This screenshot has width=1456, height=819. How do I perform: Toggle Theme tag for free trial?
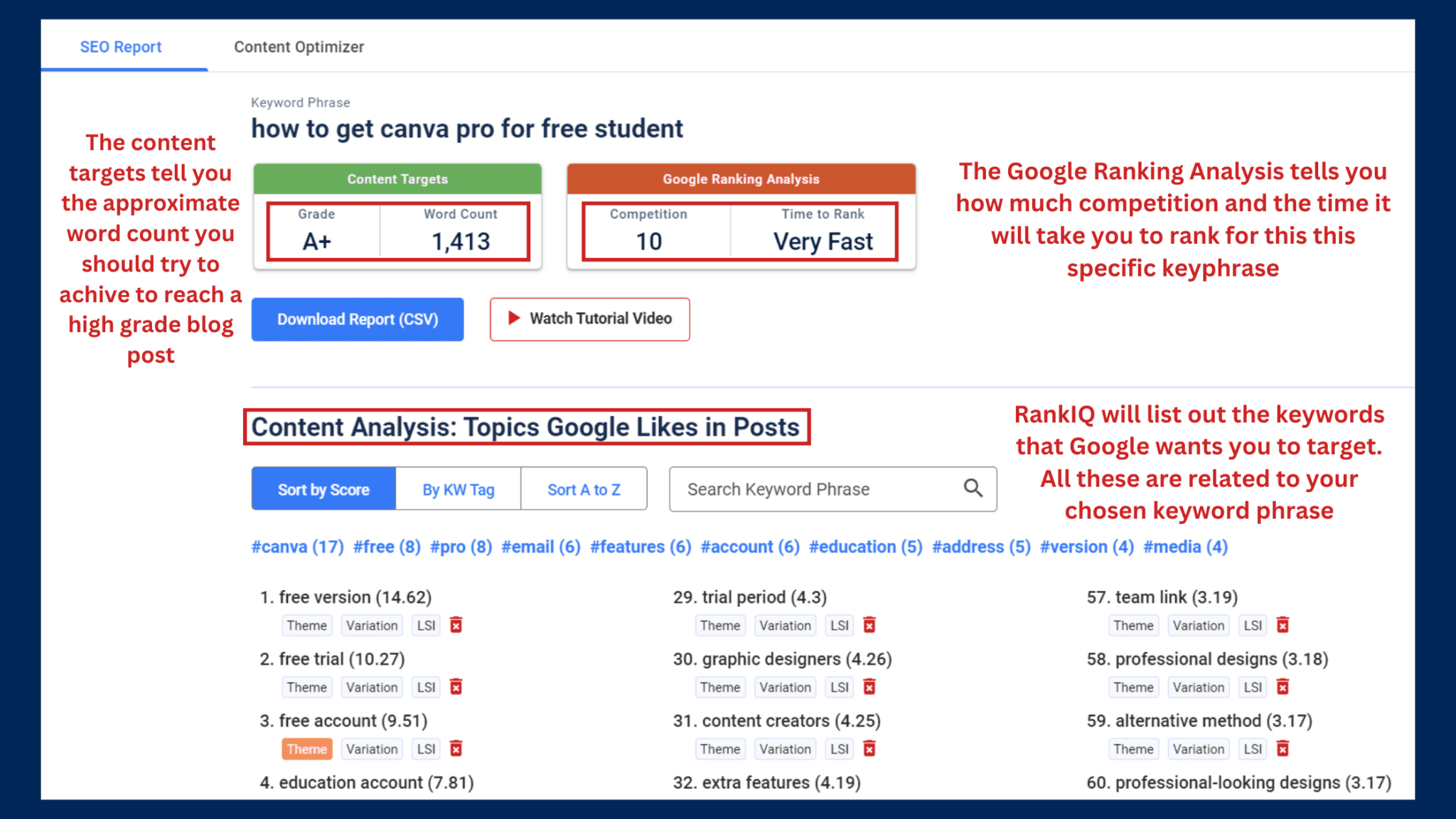pyautogui.click(x=307, y=687)
